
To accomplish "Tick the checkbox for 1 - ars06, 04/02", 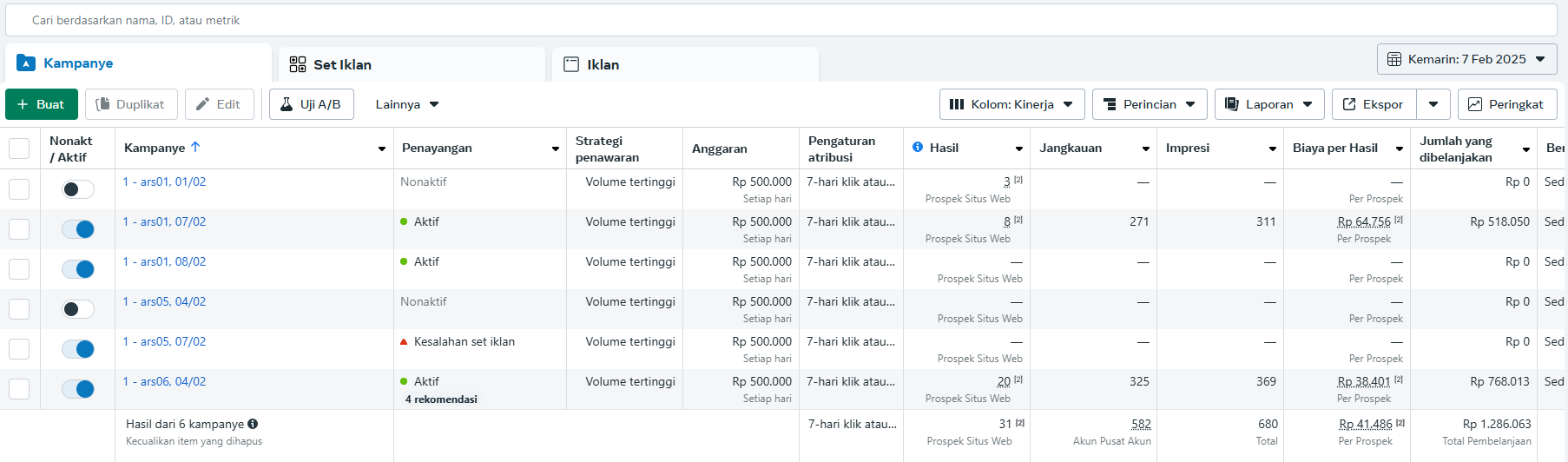I will (x=19, y=389).
